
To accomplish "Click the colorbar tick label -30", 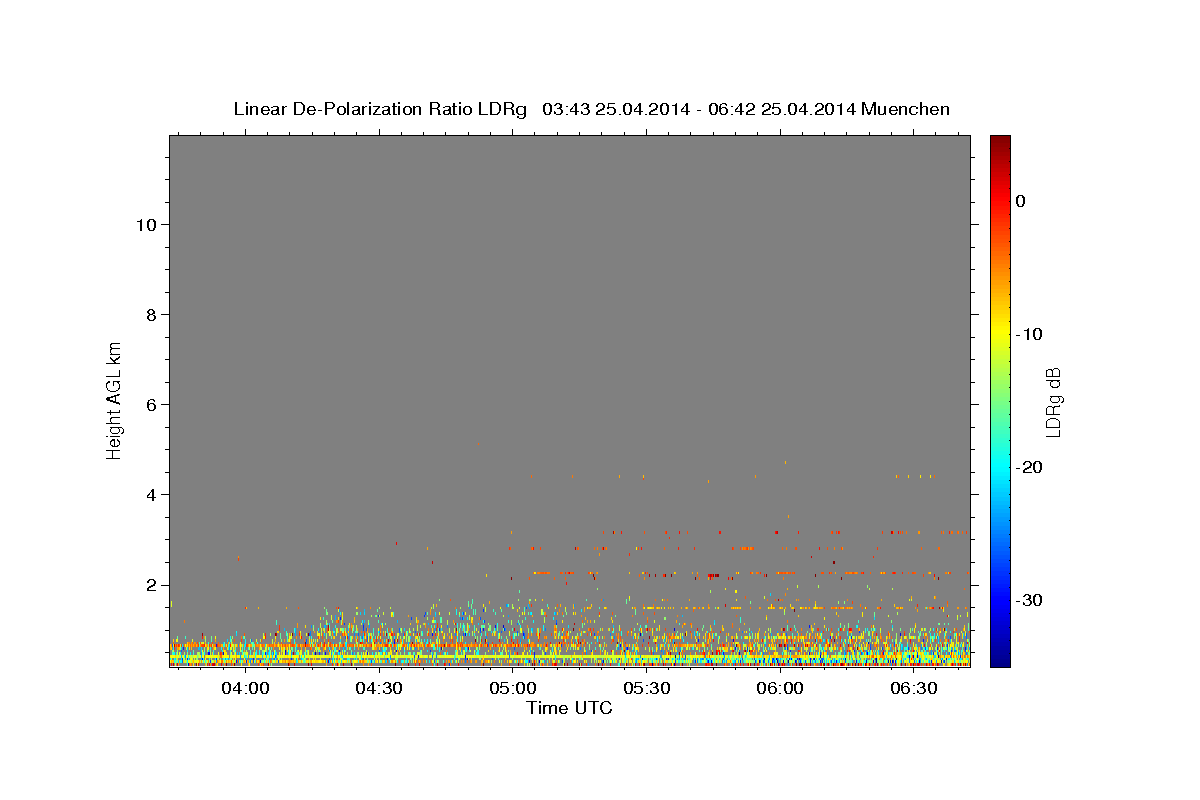I will (1030, 600).
